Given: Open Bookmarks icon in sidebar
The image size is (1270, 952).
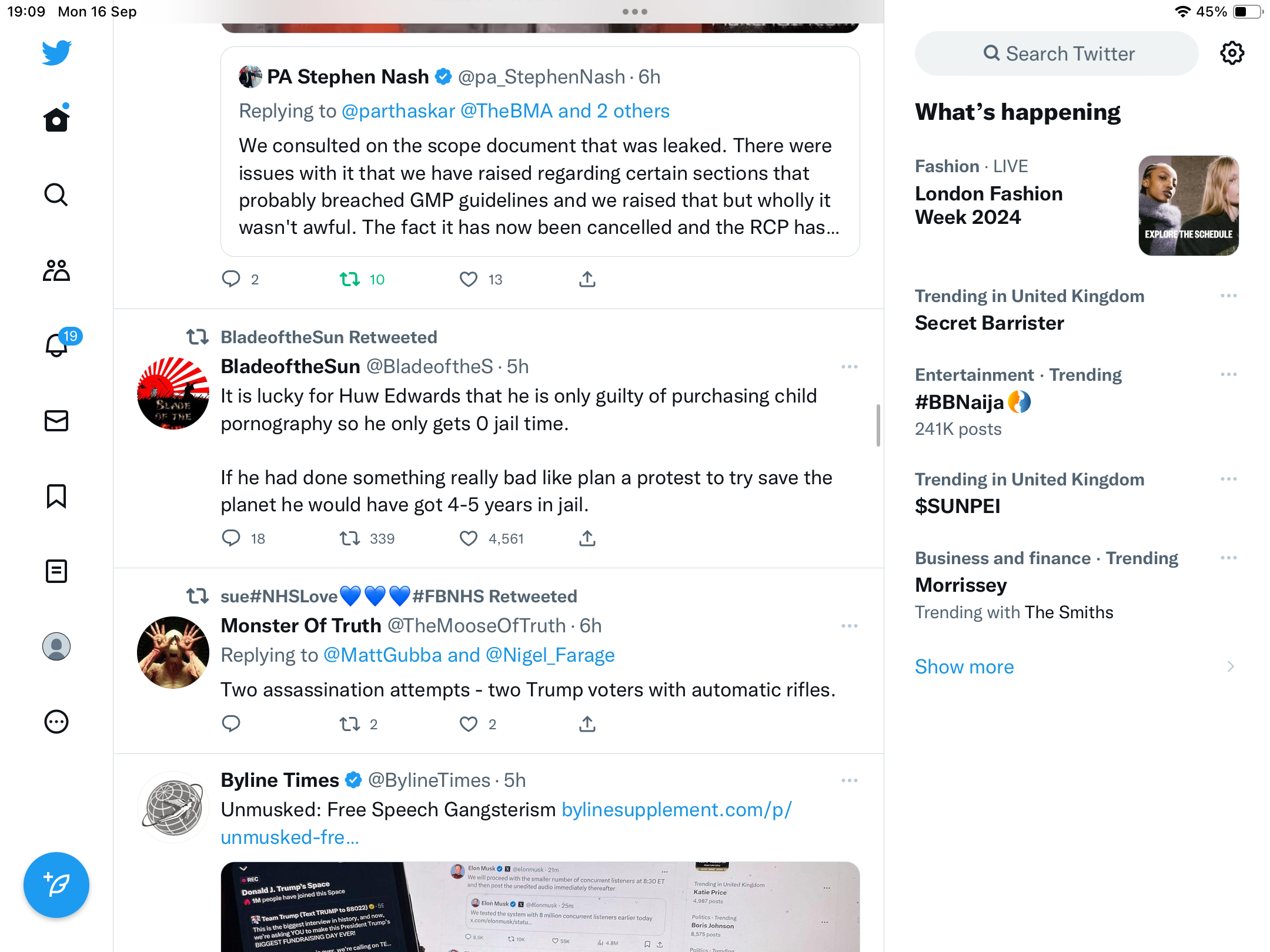Looking at the screenshot, I should [56, 496].
